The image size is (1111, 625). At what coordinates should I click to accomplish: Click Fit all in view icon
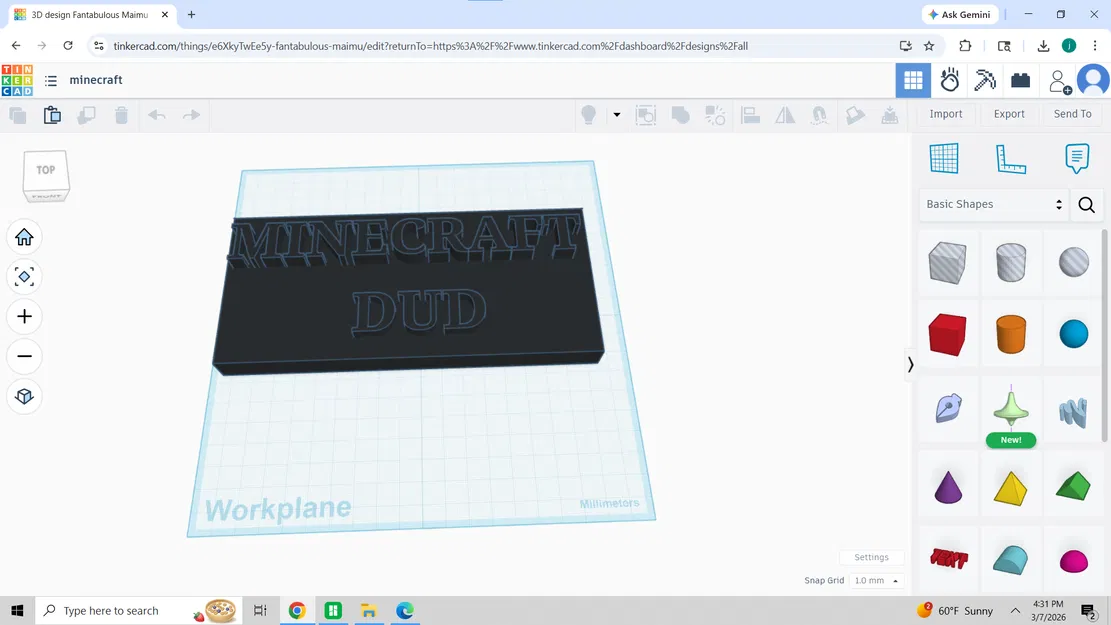pos(24,276)
